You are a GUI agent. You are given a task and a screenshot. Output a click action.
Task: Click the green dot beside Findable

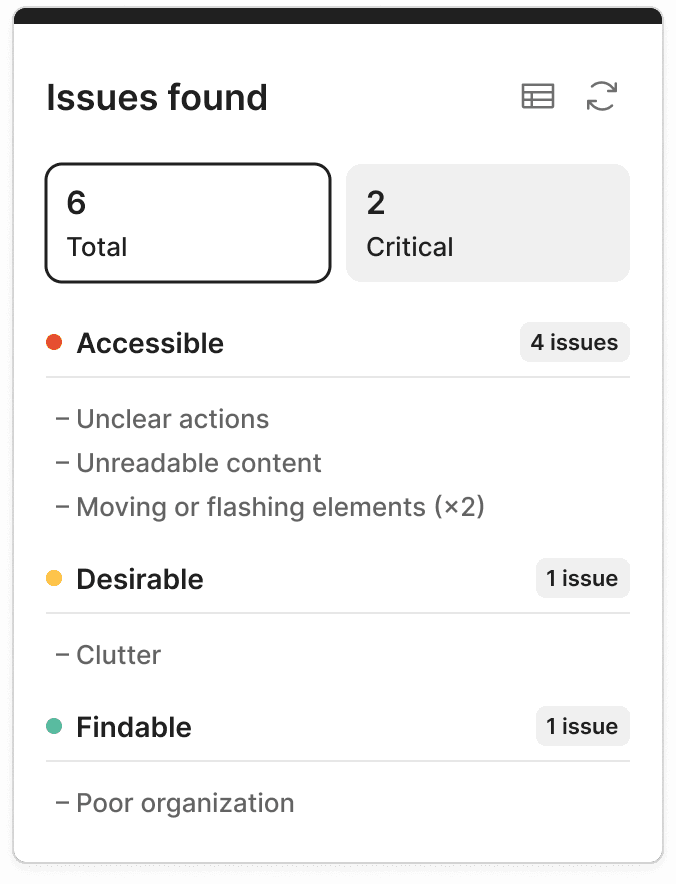pos(55,727)
